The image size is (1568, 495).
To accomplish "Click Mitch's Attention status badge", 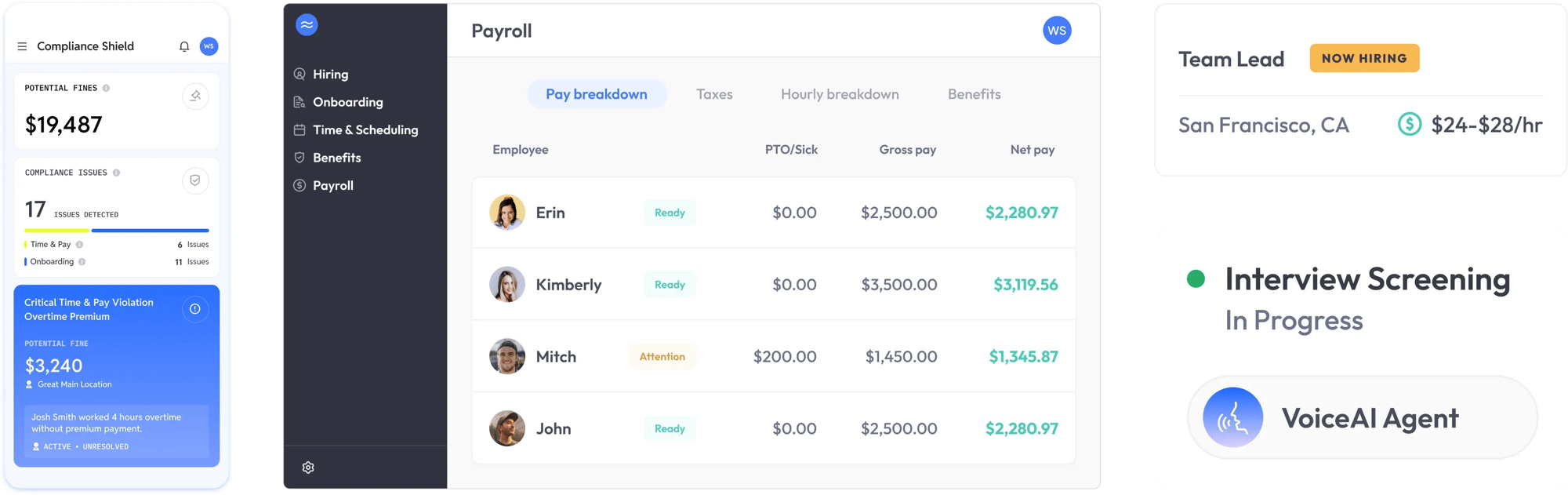I will point(662,357).
